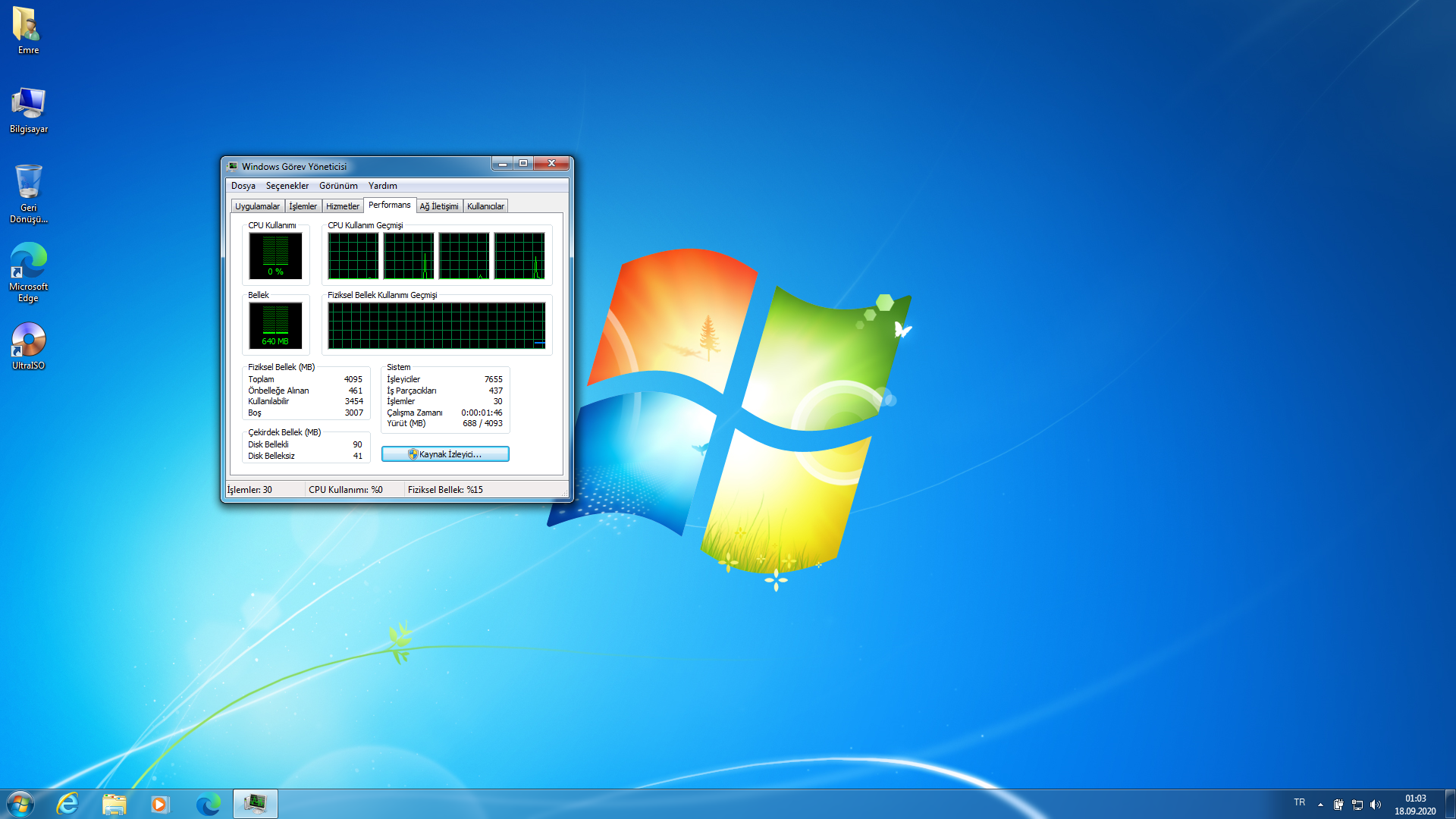The image size is (1456, 819).
Task: Switch to the Kullanıcılar tab
Action: pyautogui.click(x=485, y=206)
